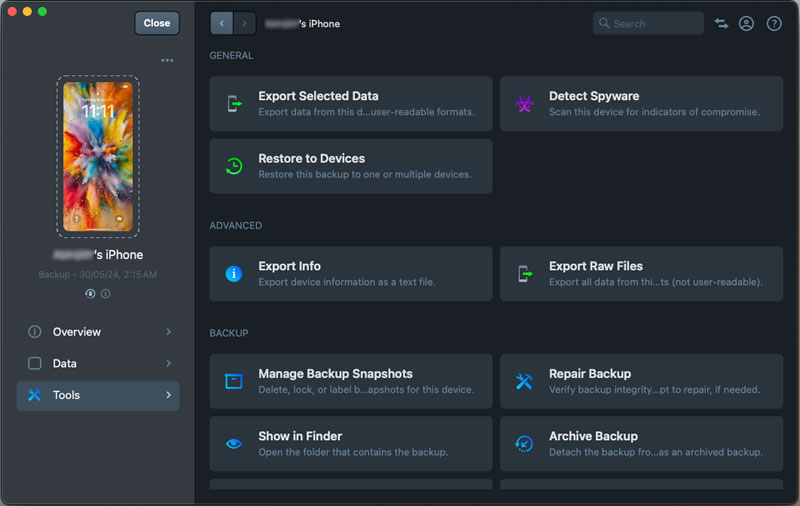
Task: Open Export Raw Files tool
Action: 641,274
